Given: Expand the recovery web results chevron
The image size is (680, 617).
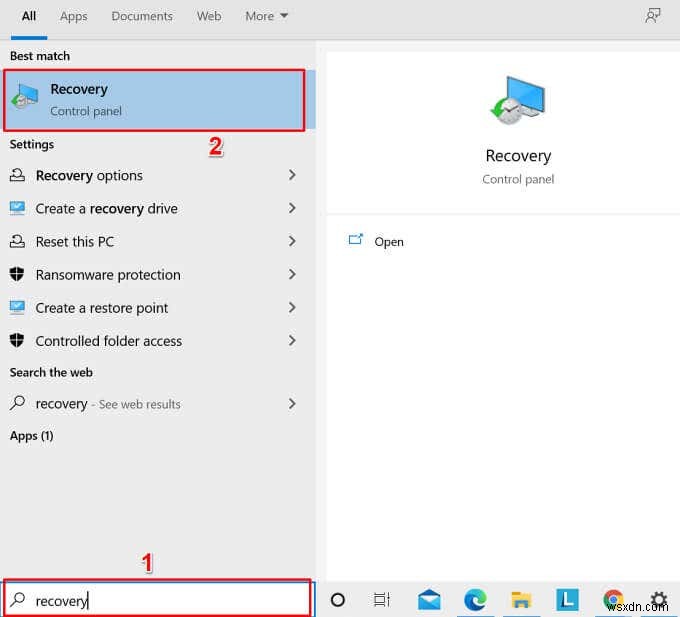Looking at the screenshot, I should pyautogui.click(x=292, y=404).
